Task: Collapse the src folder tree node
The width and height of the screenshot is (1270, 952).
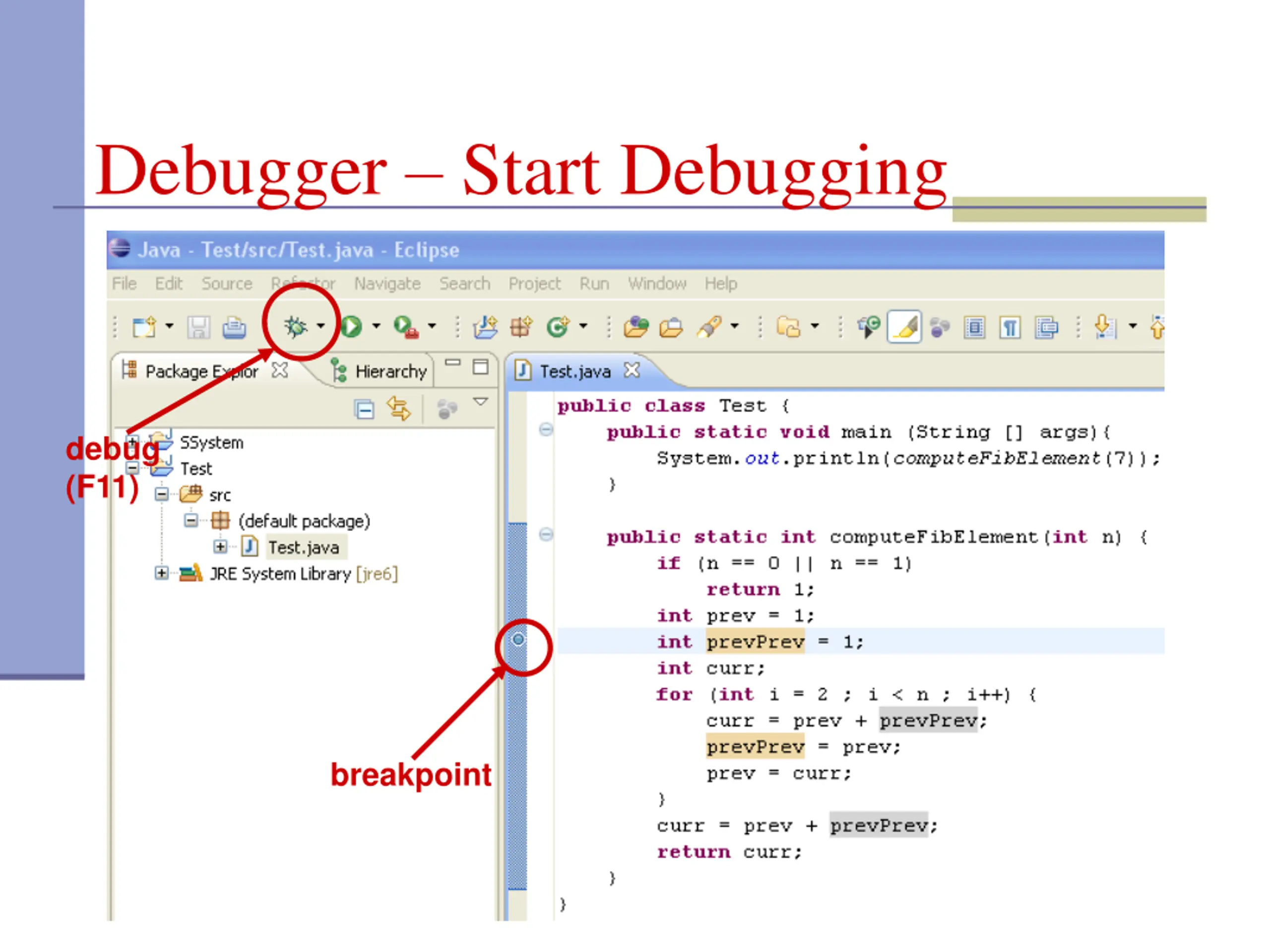Action: pyautogui.click(x=162, y=494)
